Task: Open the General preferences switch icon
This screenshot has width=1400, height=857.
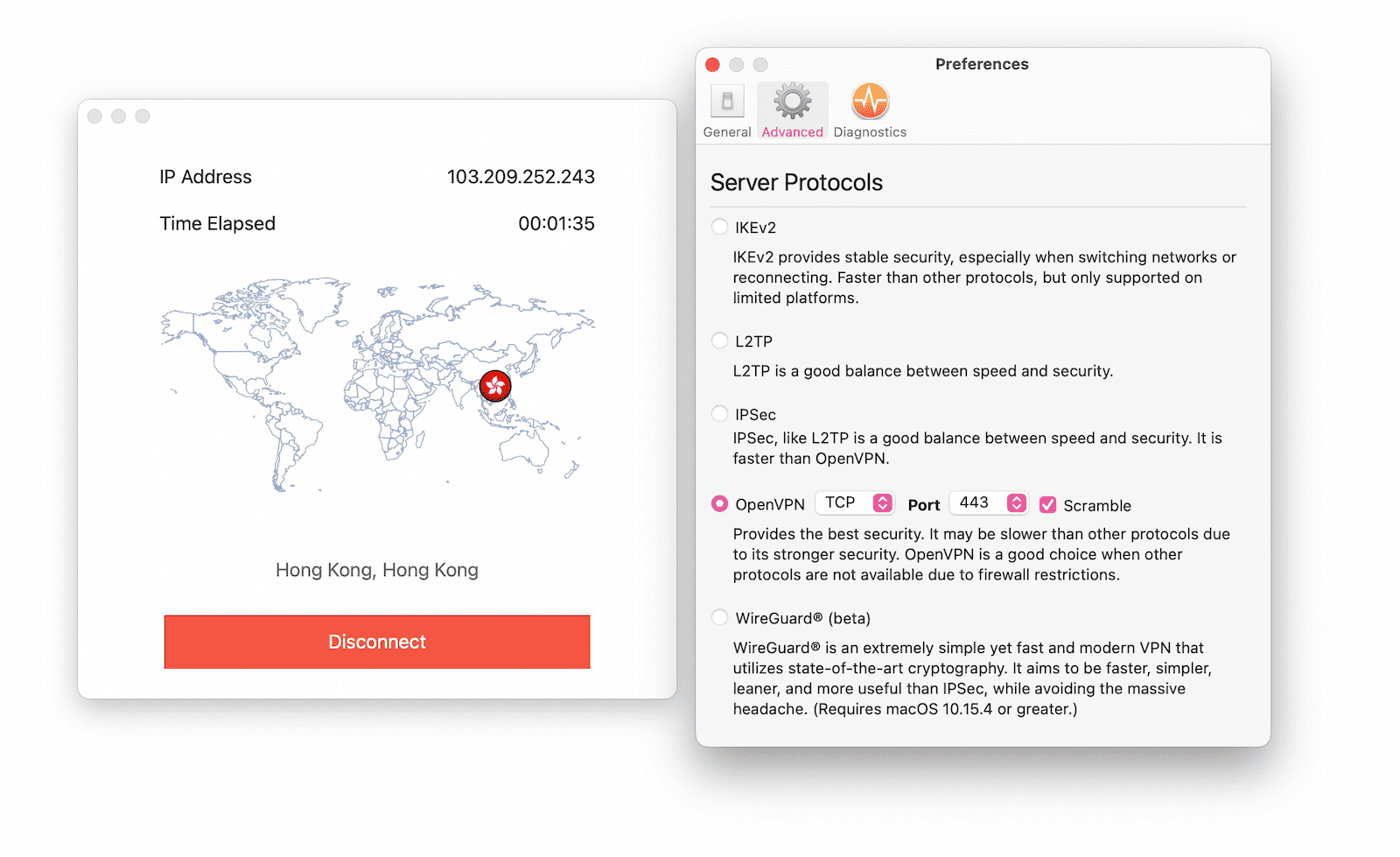Action: click(727, 102)
